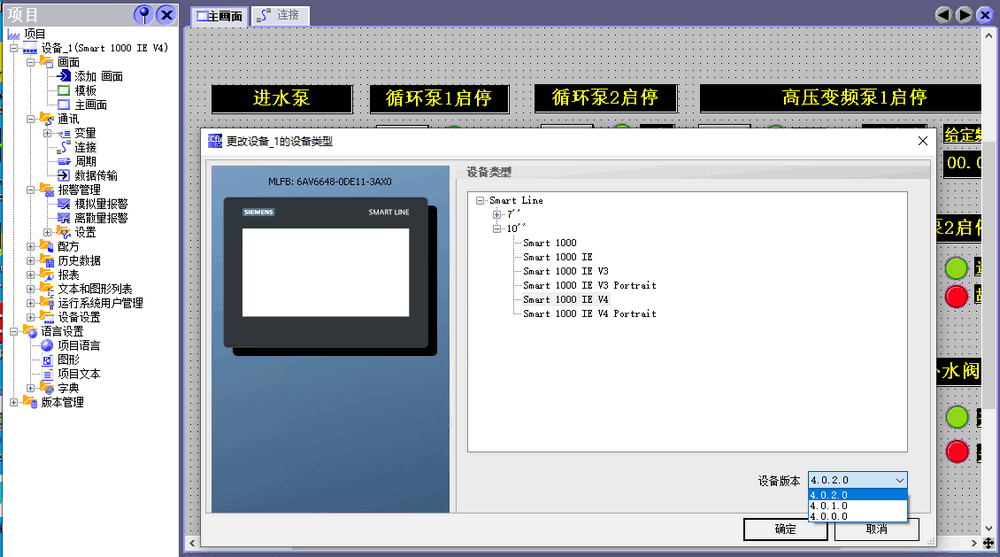The image size is (1000, 557).
Task: Select Smart 1000 IE V4 device type
Action: pos(566,299)
